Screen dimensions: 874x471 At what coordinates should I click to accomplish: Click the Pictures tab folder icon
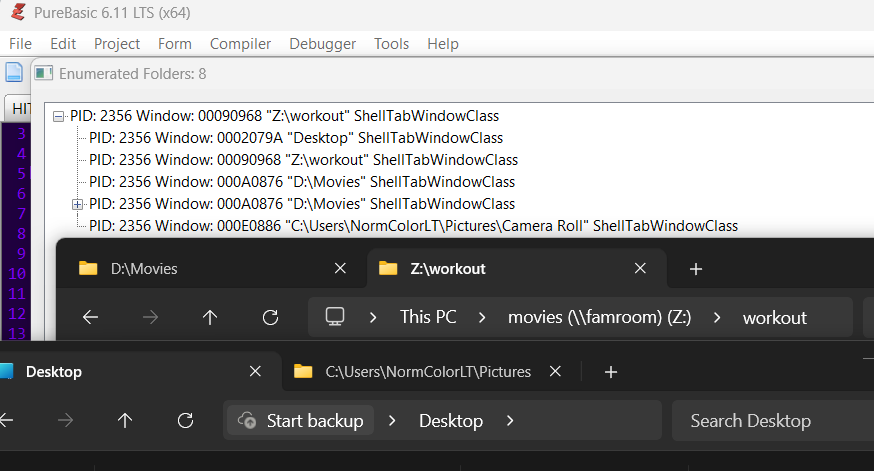click(x=303, y=371)
